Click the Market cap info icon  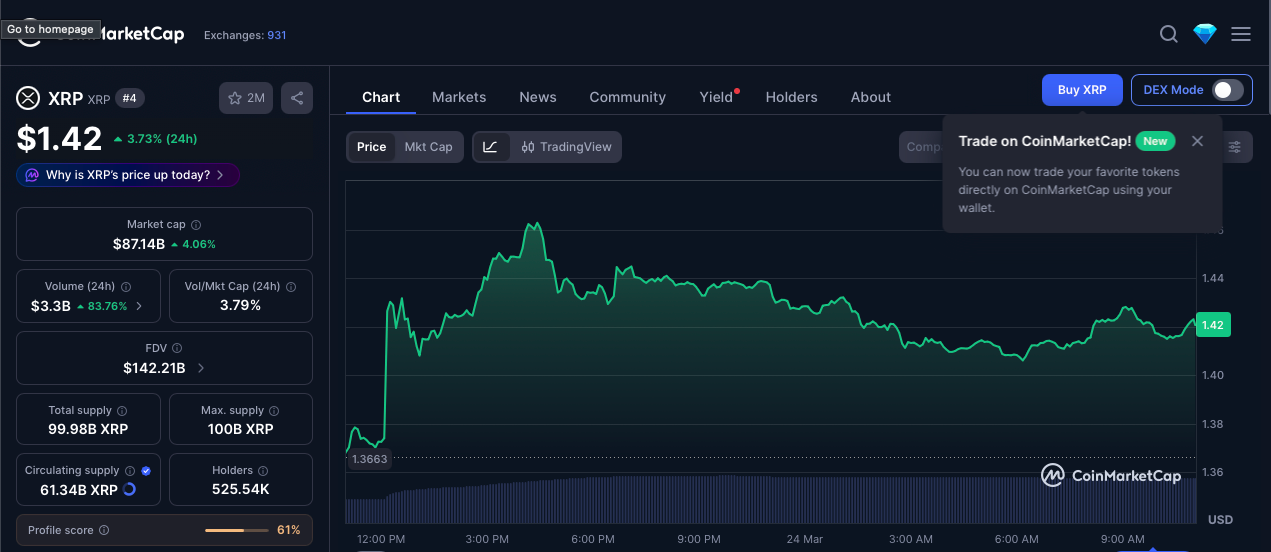(196, 225)
